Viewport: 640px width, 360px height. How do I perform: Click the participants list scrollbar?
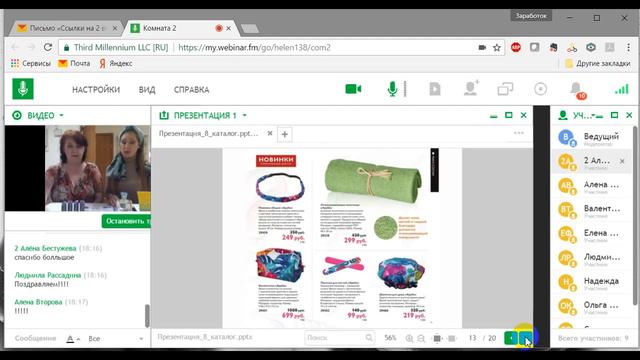pyautogui.click(x=635, y=216)
